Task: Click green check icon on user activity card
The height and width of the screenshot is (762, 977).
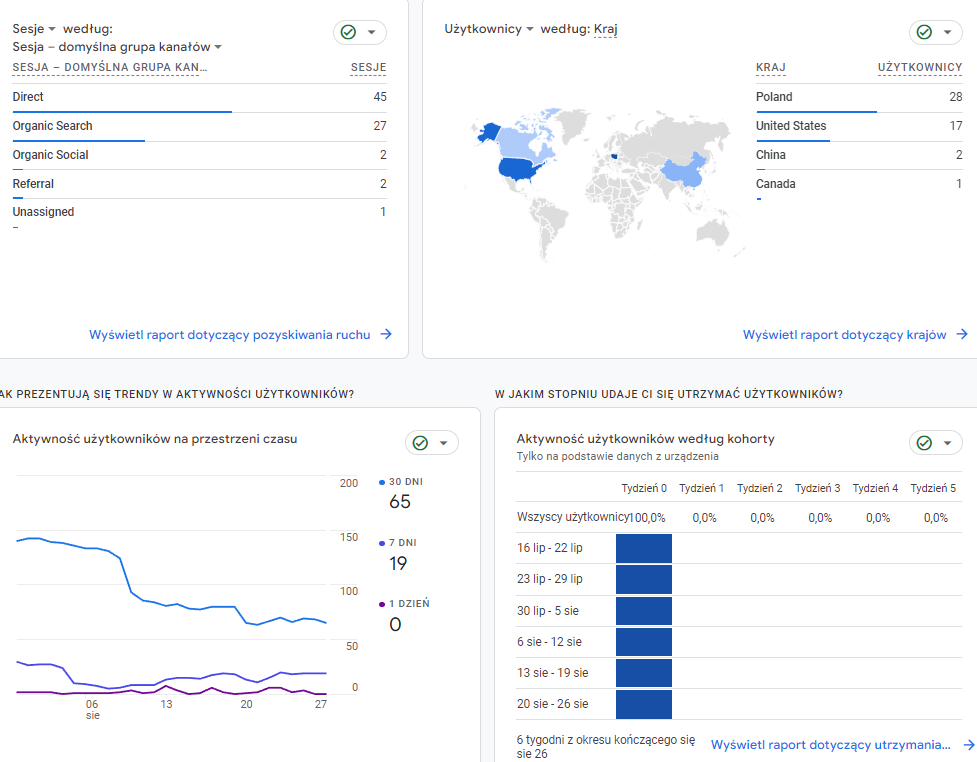Action: click(x=421, y=442)
